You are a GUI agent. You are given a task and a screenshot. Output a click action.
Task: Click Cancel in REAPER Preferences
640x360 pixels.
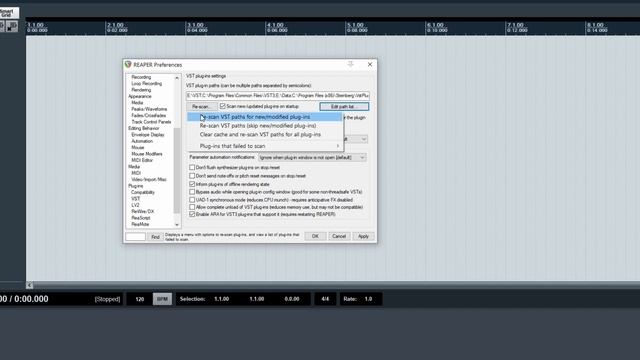pyautogui.click(x=339, y=236)
